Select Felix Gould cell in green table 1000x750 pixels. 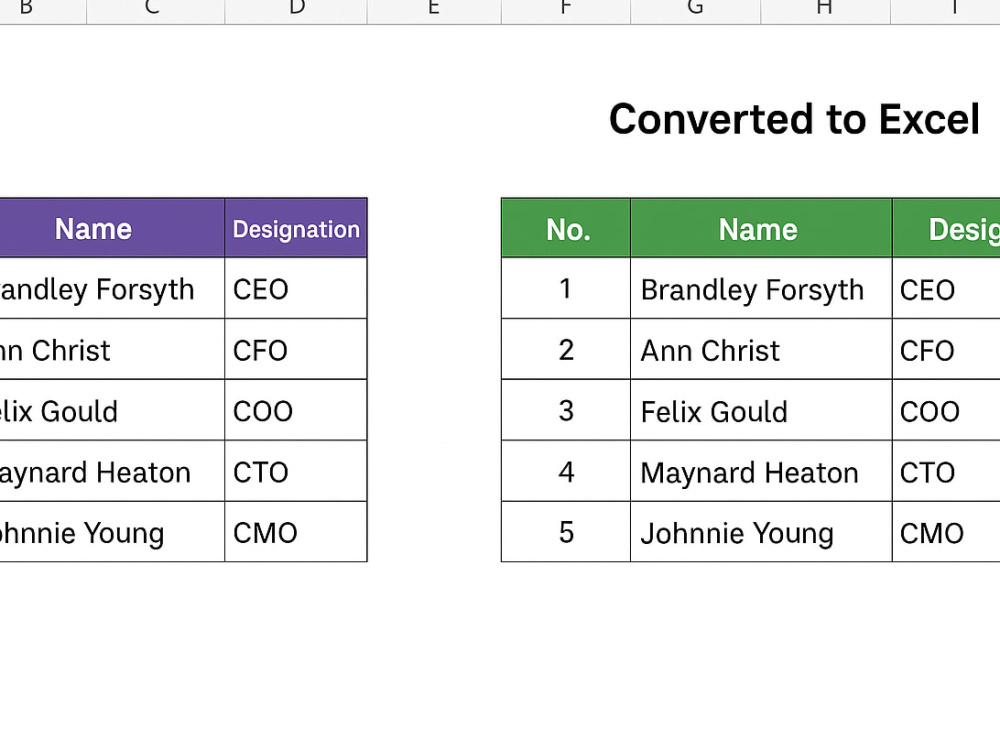[x=761, y=410]
